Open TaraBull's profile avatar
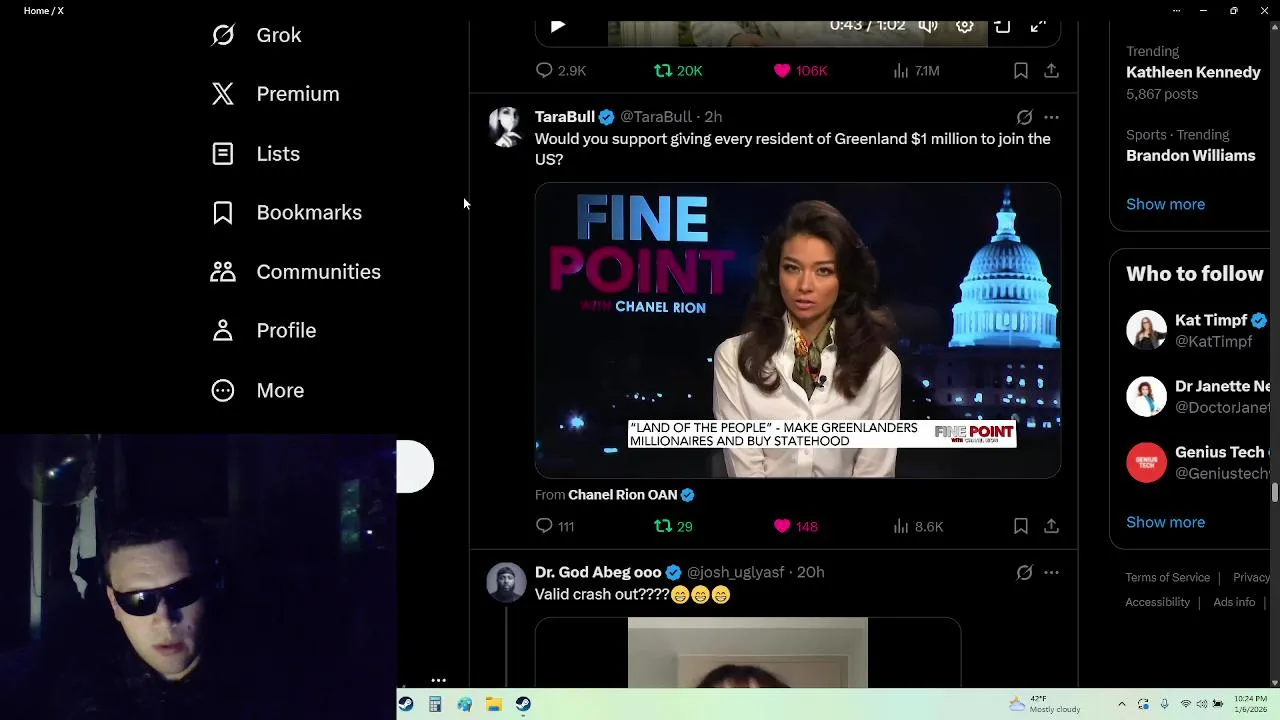The width and height of the screenshot is (1280, 720). pyautogui.click(x=506, y=127)
